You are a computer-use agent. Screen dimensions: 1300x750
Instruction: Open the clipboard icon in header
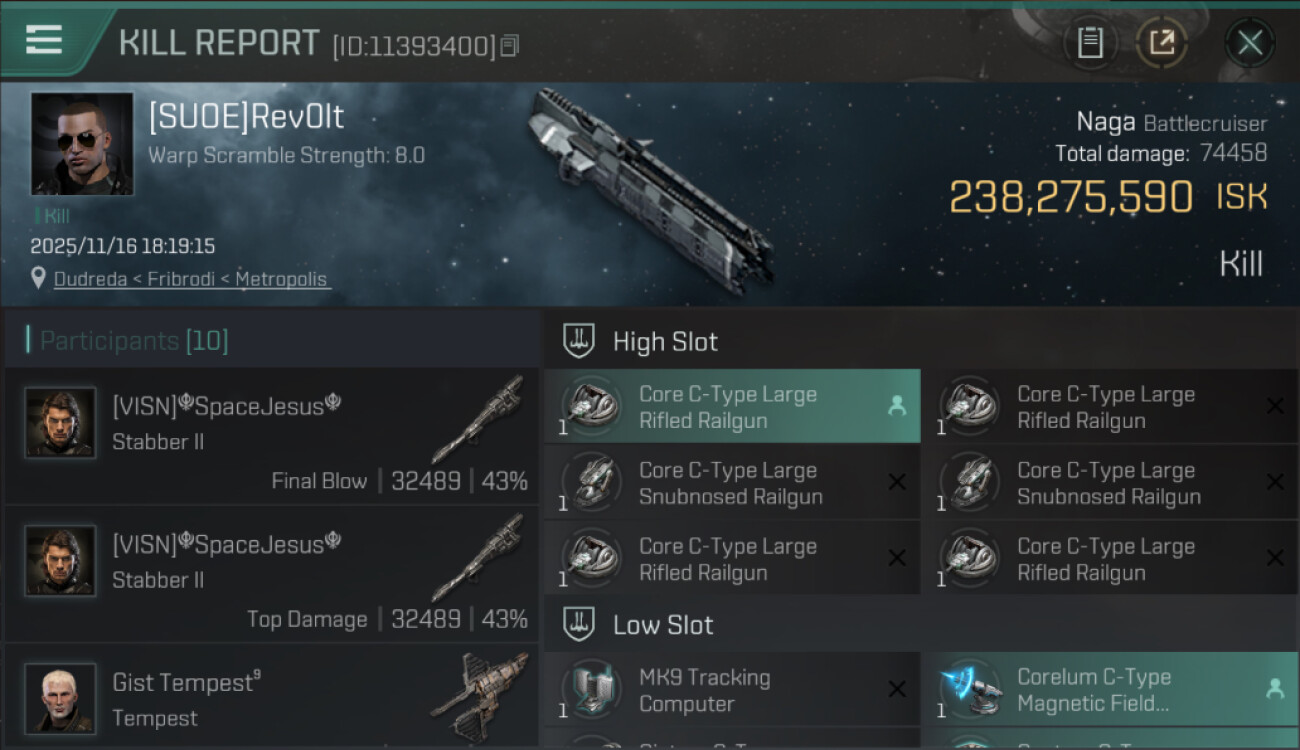coord(1090,43)
